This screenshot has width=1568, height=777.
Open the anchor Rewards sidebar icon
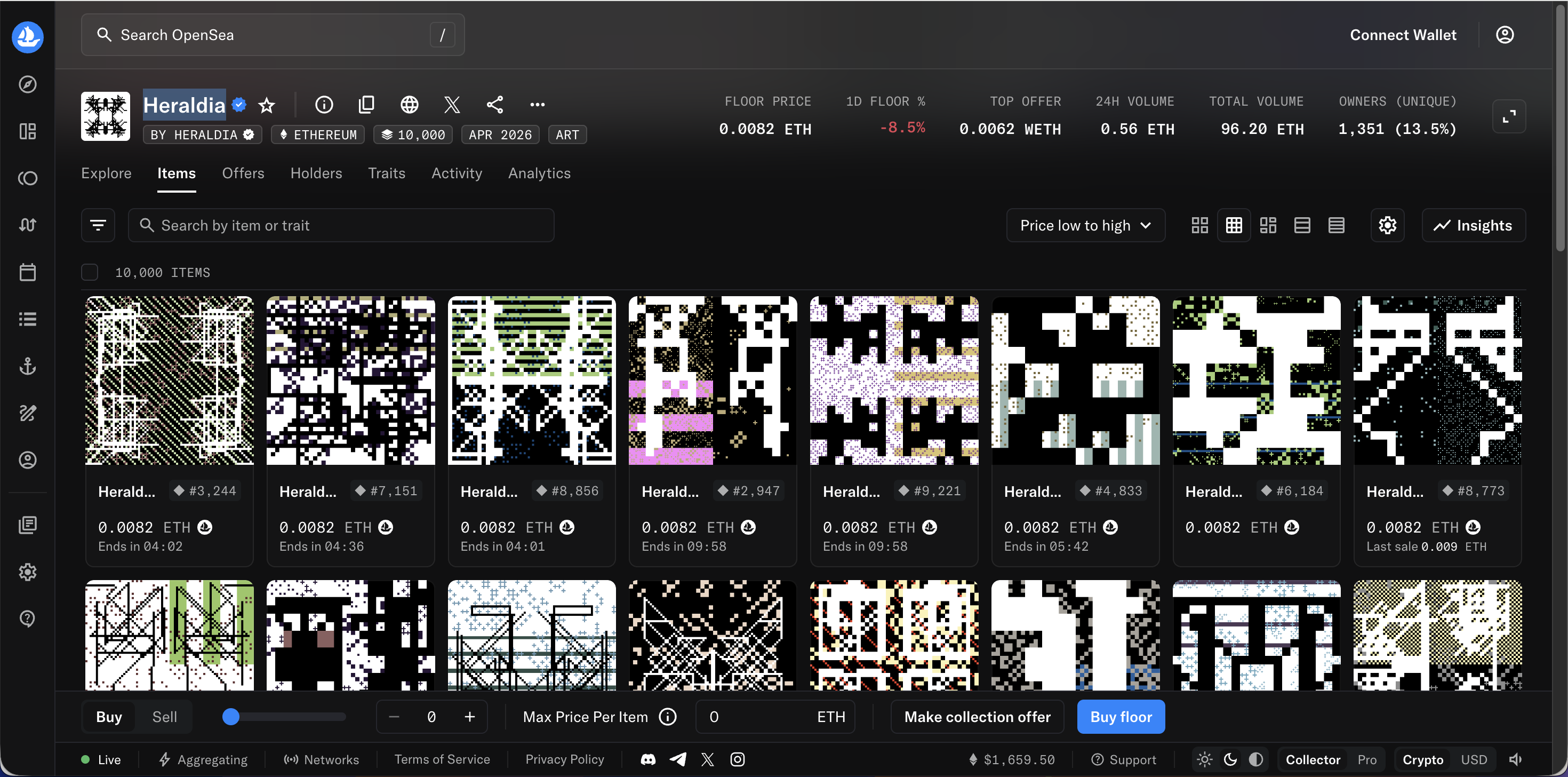(27, 366)
